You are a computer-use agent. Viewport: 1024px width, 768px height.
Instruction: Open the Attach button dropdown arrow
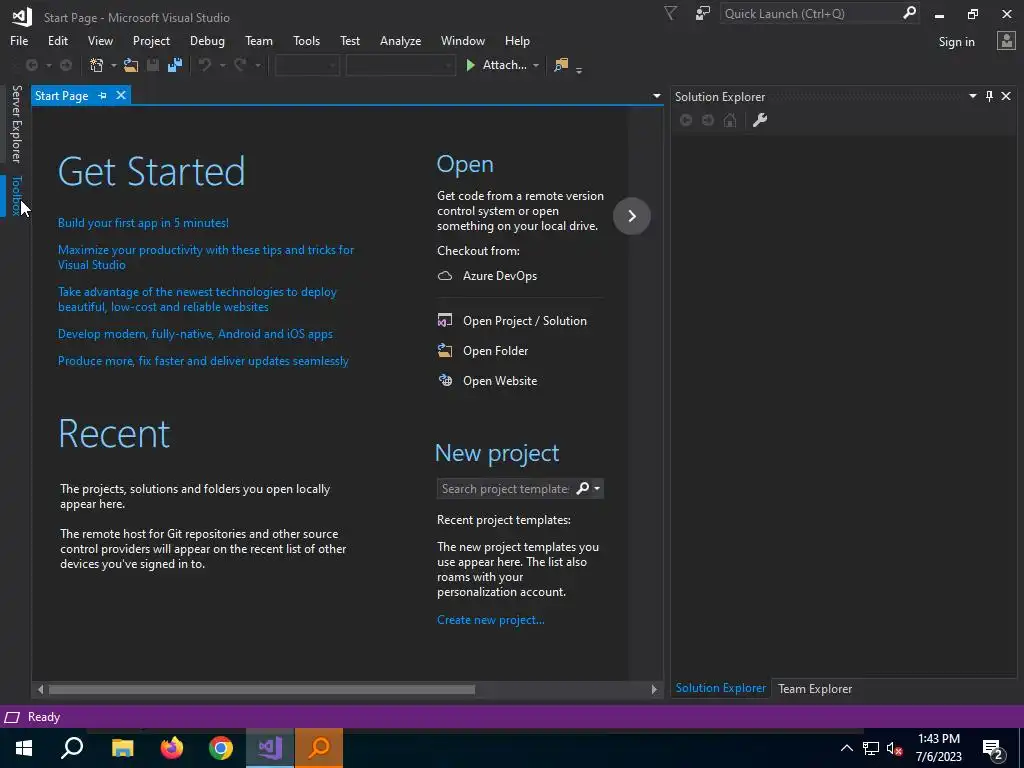pos(536,65)
